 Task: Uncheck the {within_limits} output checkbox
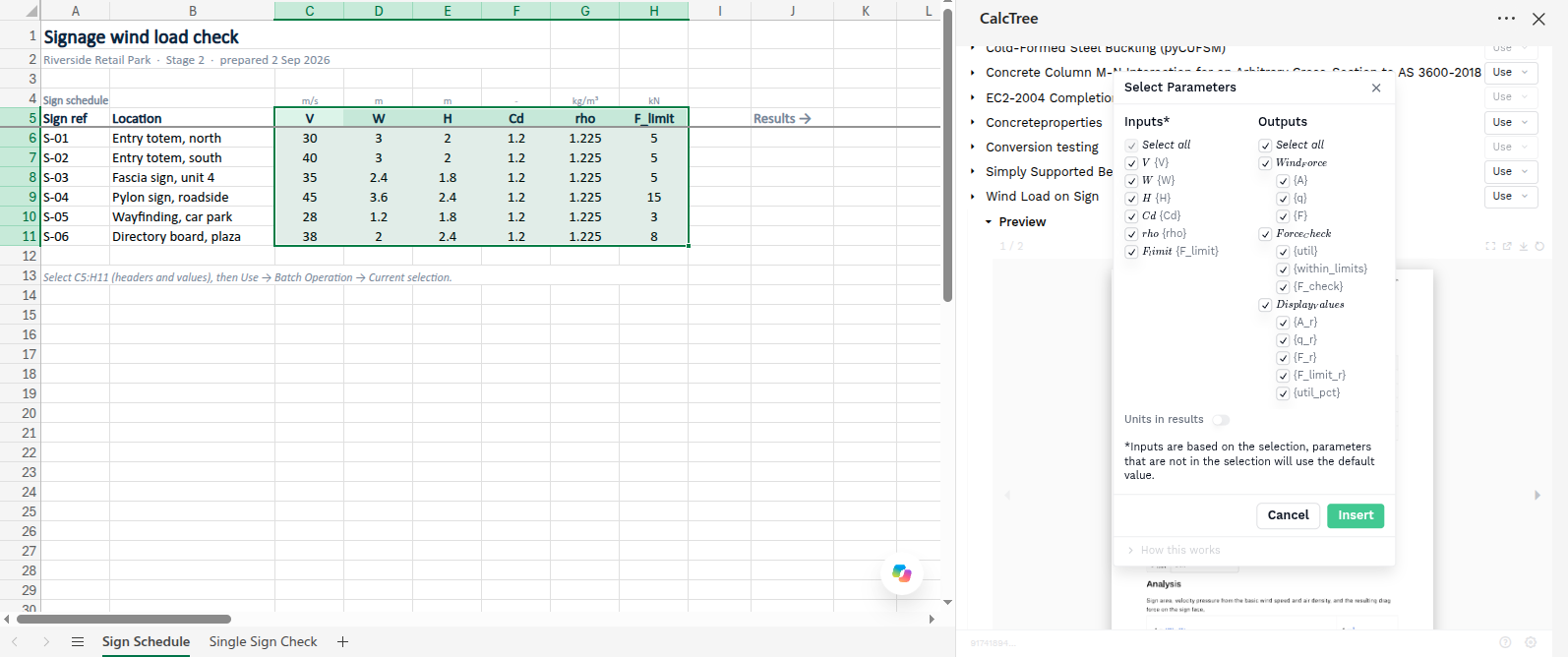click(1283, 269)
